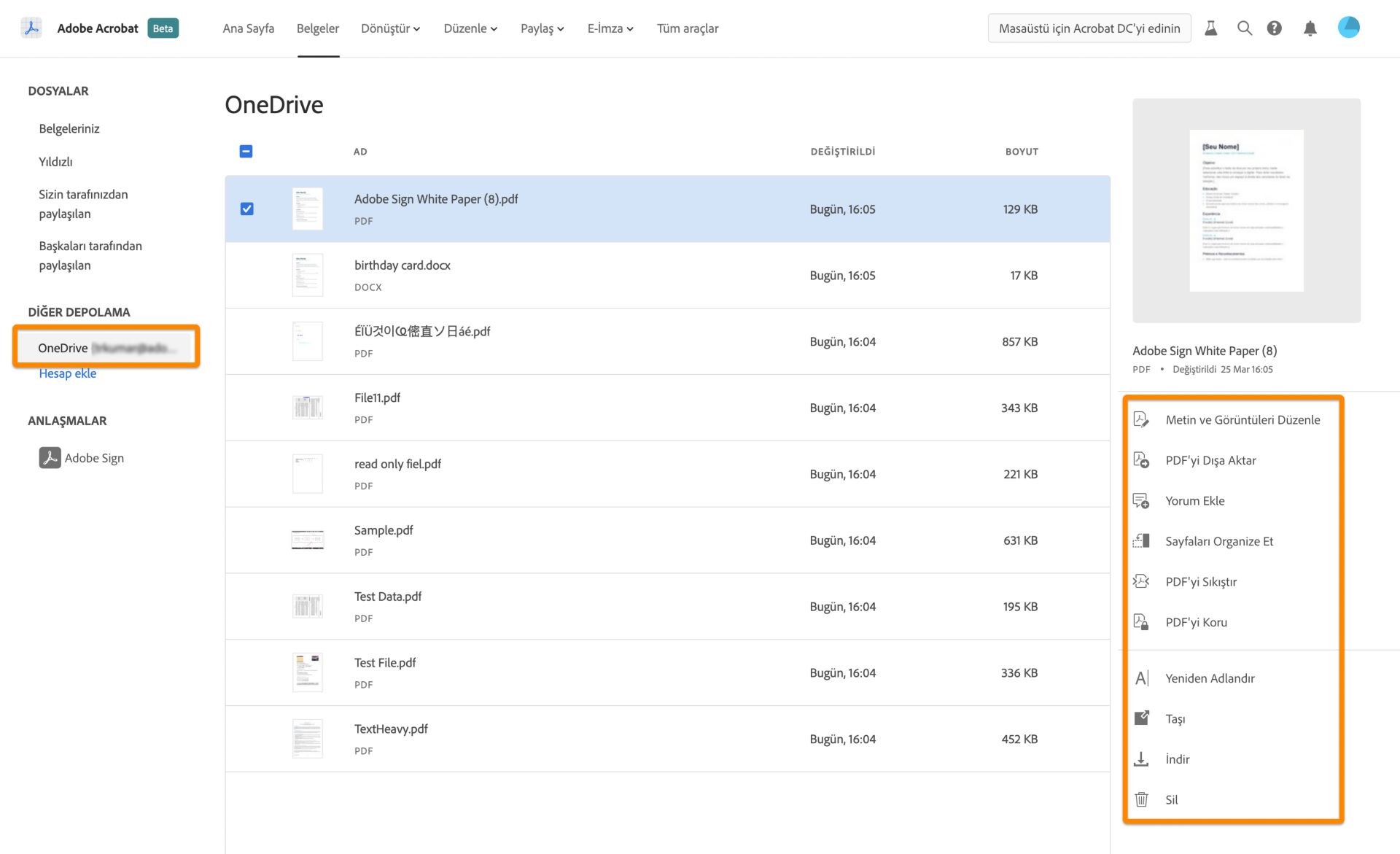Click Adobe Sign label in sidebar
The width and height of the screenshot is (1400, 854).
tap(94, 458)
